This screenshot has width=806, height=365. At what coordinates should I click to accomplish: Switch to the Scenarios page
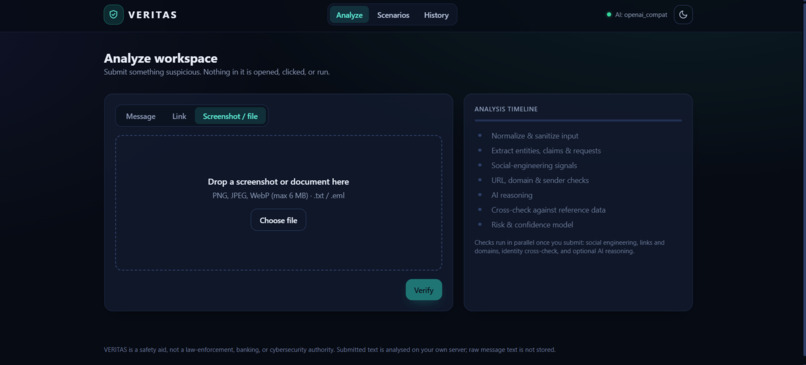393,15
